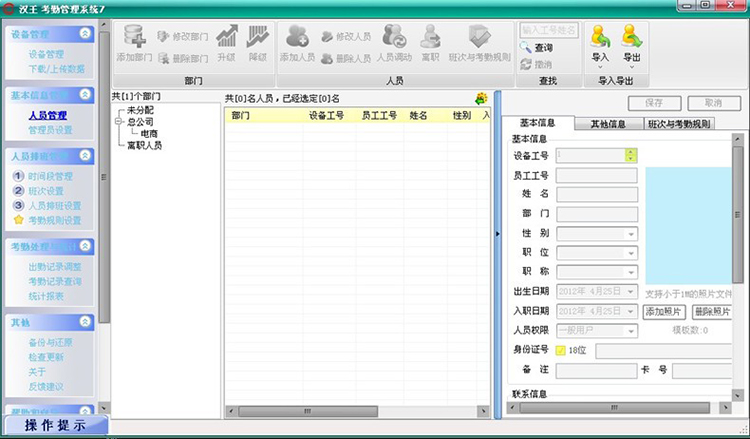Open Shifts and Attendance Rules (班次与考勤规则) toolbar icon
The image size is (750, 439).
pyautogui.click(x=479, y=36)
